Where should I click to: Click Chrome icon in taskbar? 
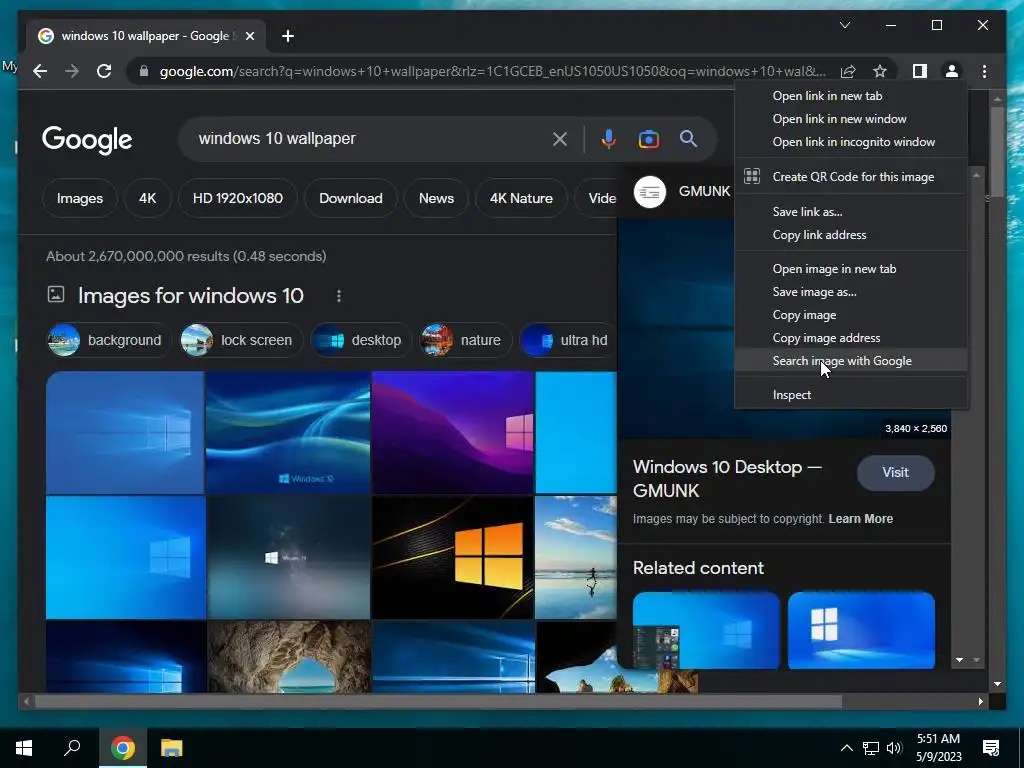pos(122,748)
